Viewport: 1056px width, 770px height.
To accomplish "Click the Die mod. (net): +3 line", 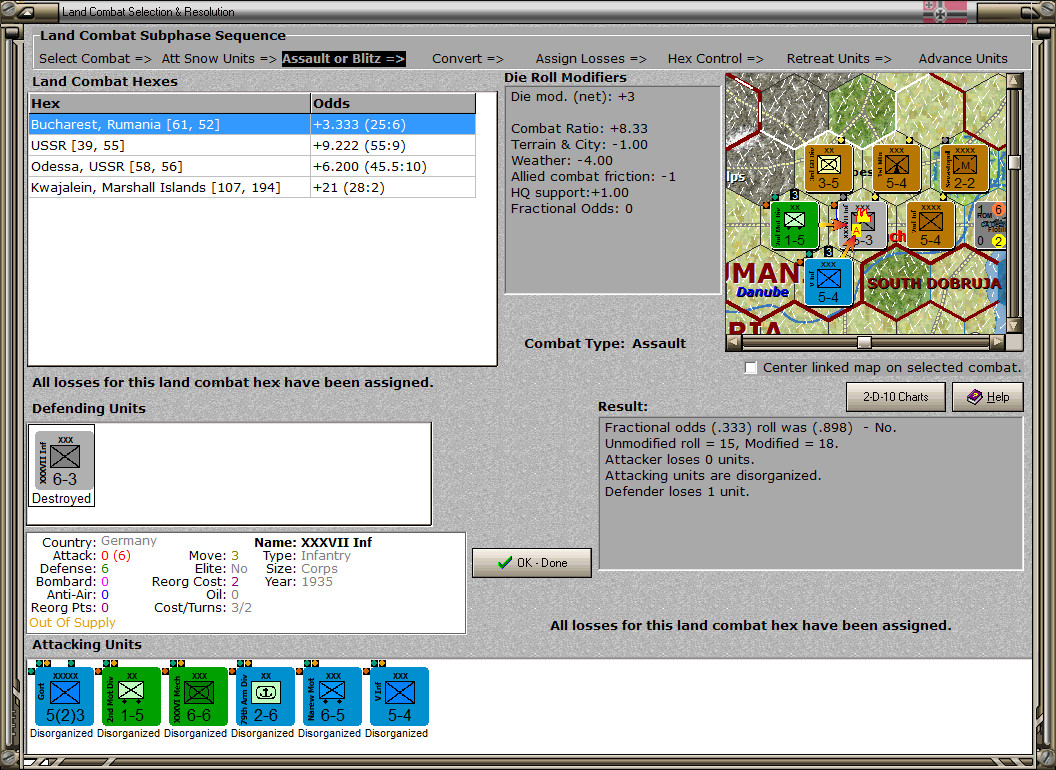I will pyautogui.click(x=572, y=96).
